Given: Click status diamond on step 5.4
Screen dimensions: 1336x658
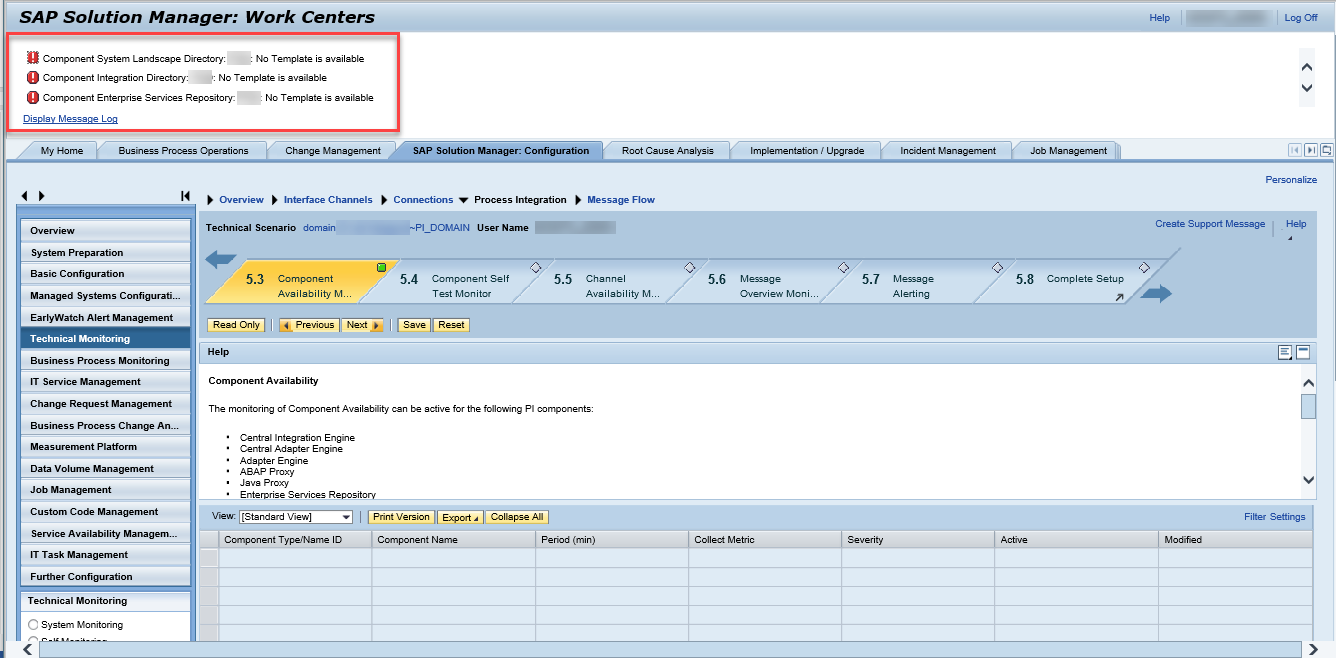Looking at the screenshot, I should coord(535,268).
